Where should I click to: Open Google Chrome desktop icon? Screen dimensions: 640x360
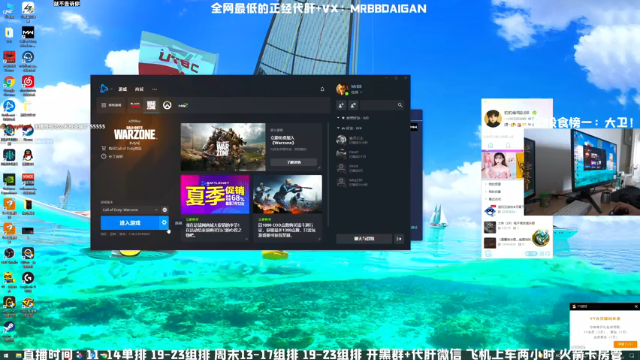(x=9, y=82)
